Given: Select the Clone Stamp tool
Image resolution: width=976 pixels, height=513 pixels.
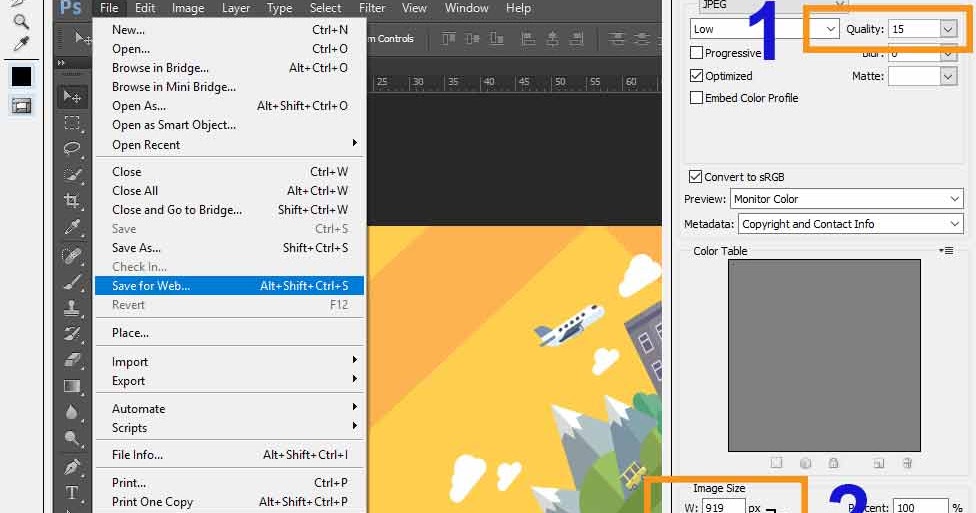Looking at the screenshot, I should coord(72,308).
